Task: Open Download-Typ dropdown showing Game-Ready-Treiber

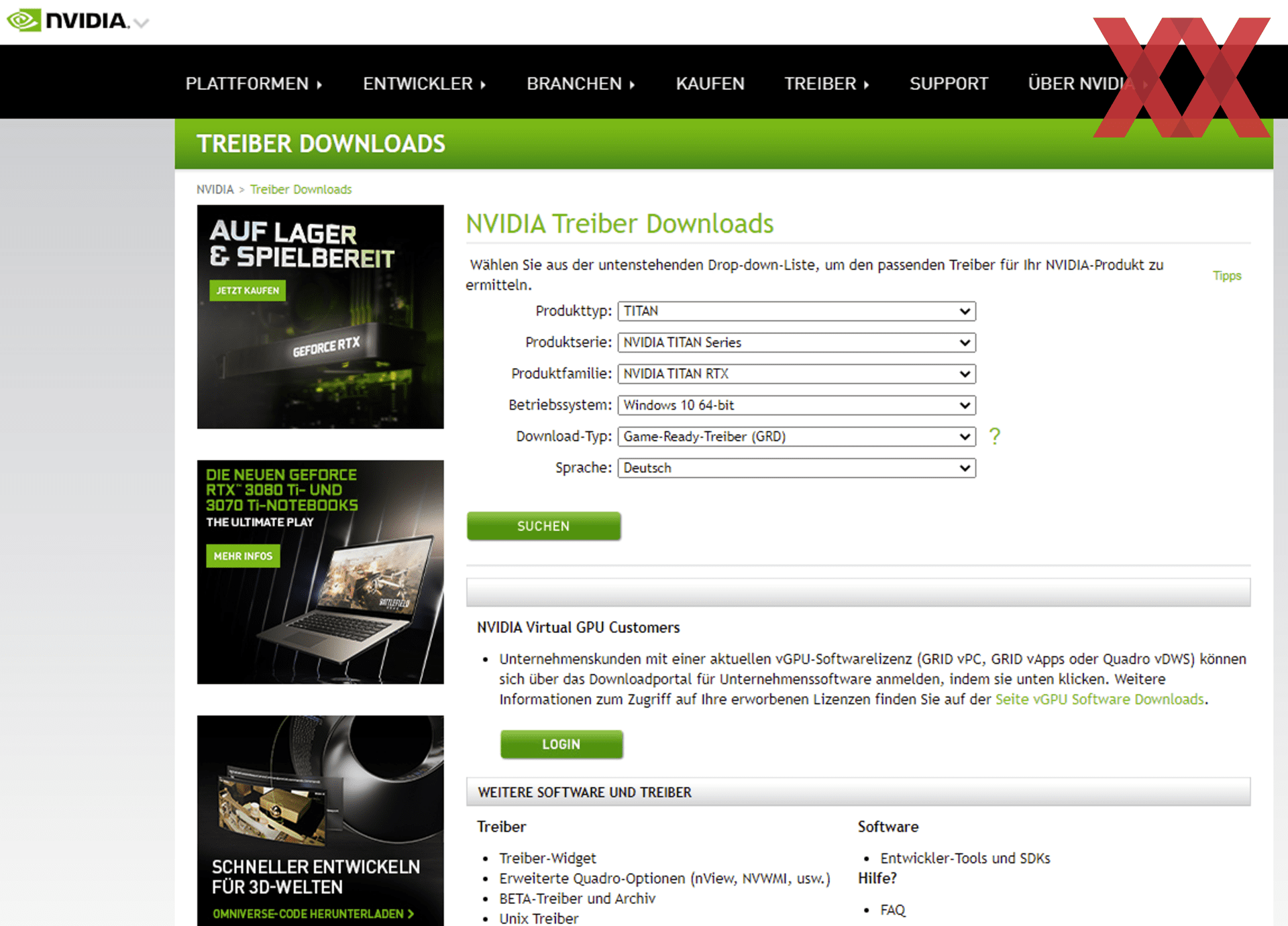Action: coord(796,437)
